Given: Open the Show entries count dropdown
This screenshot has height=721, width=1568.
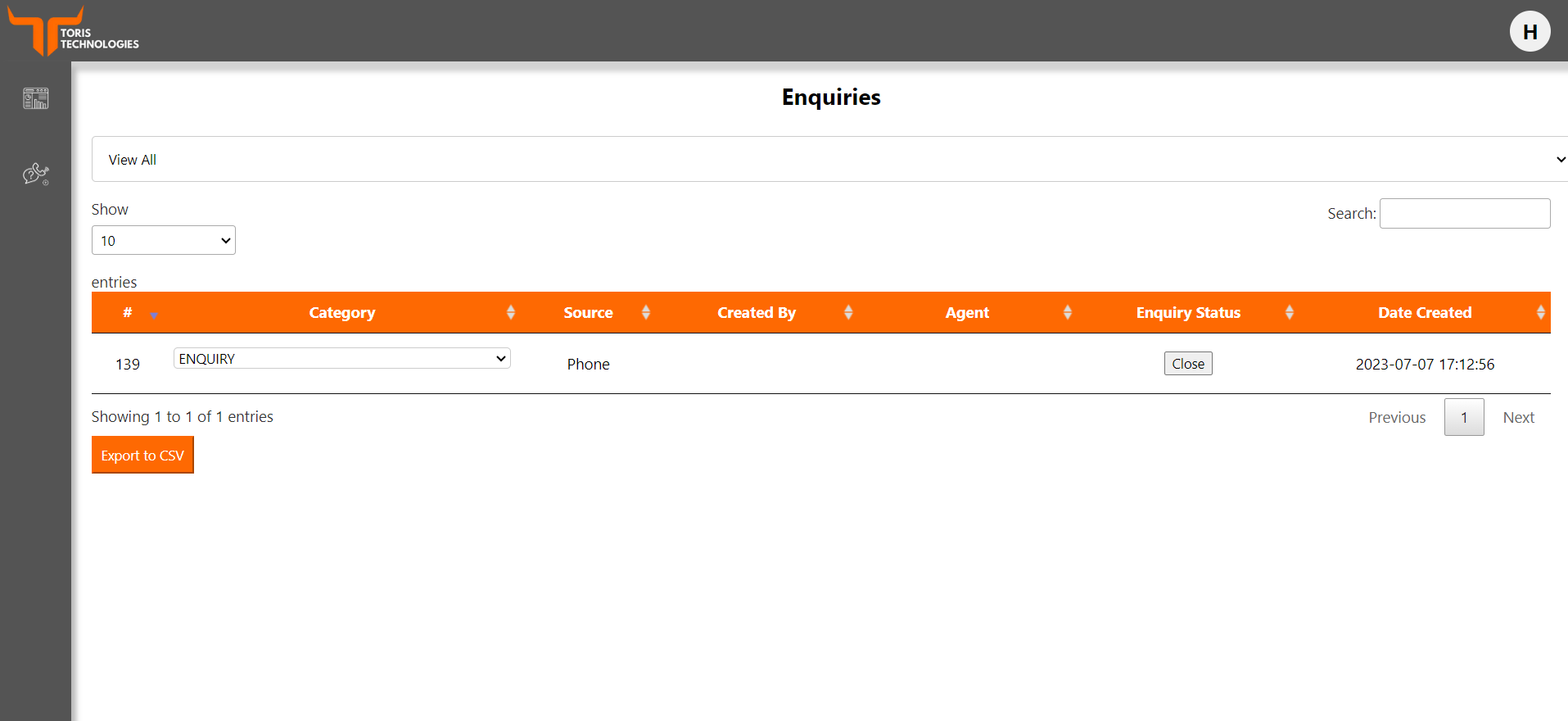Looking at the screenshot, I should (x=164, y=241).
